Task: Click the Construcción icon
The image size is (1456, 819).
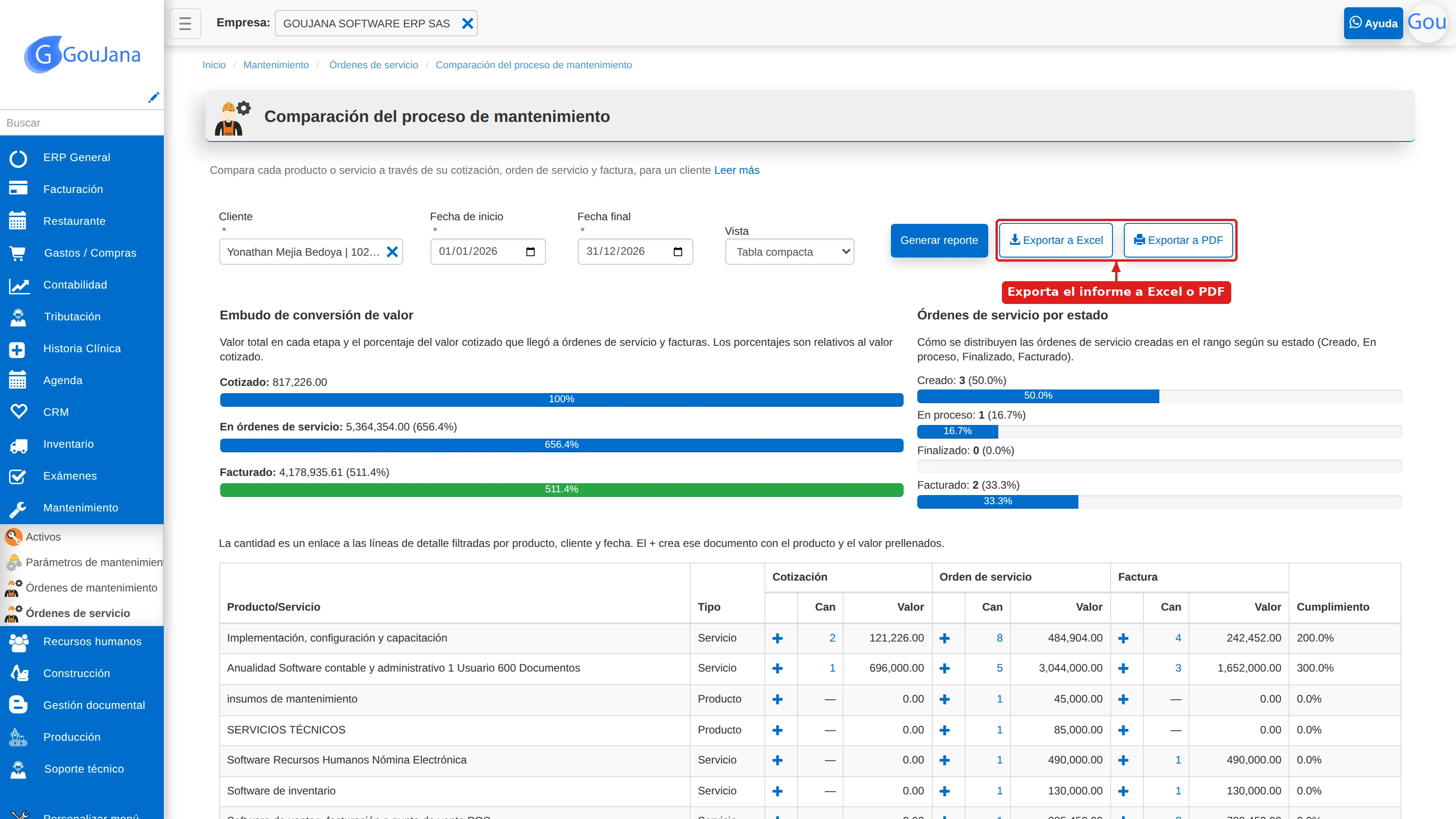Action: [19, 673]
